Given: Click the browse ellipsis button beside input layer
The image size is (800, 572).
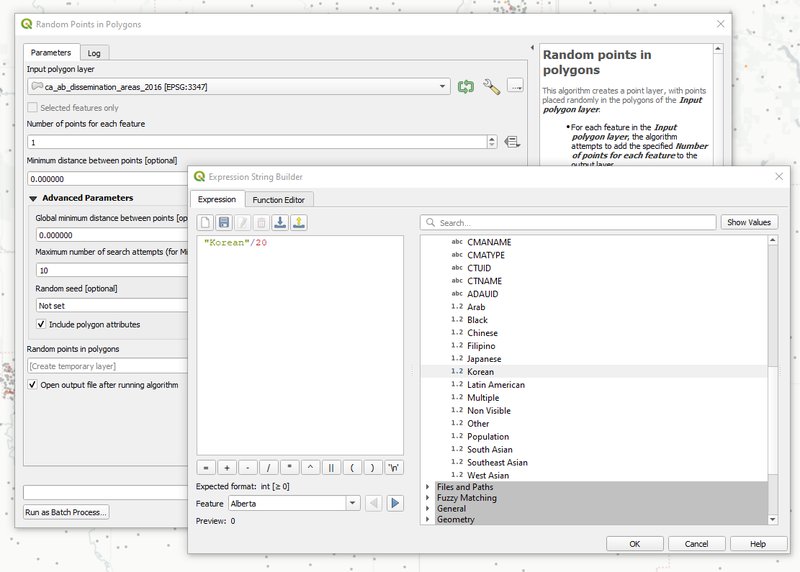Looking at the screenshot, I should coord(515,86).
